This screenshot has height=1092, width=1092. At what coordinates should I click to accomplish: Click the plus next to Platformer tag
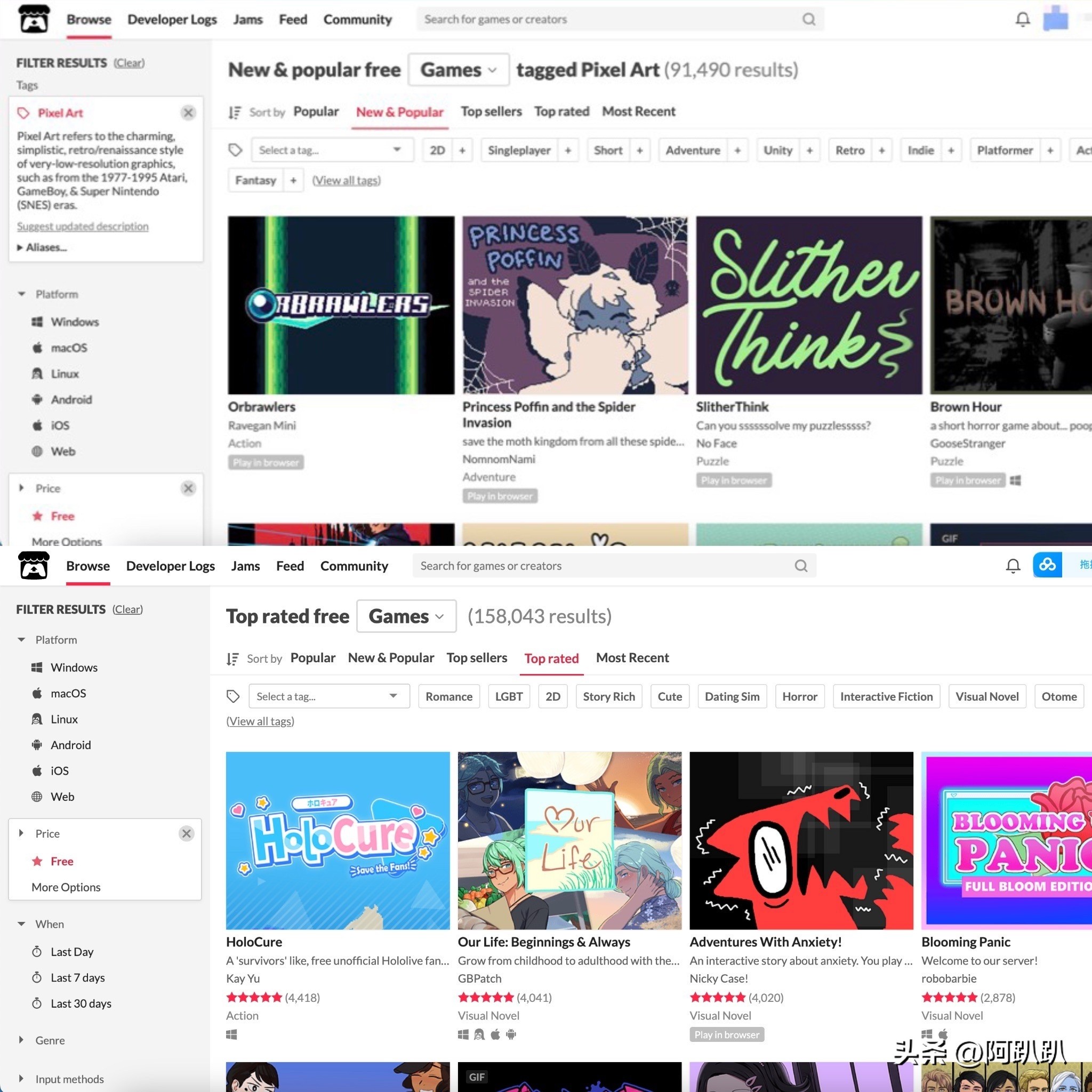coord(1050,150)
